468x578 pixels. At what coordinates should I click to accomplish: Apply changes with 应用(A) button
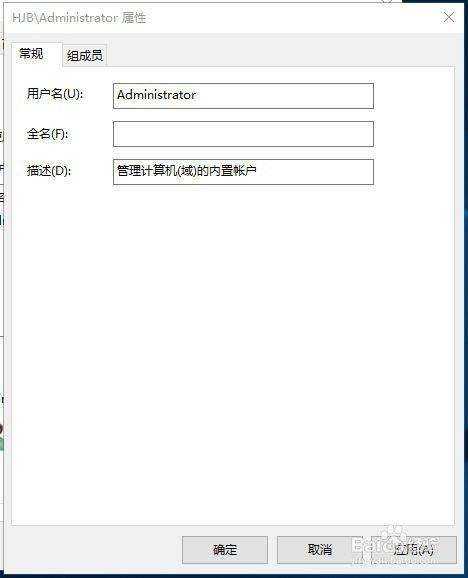[x=414, y=550]
